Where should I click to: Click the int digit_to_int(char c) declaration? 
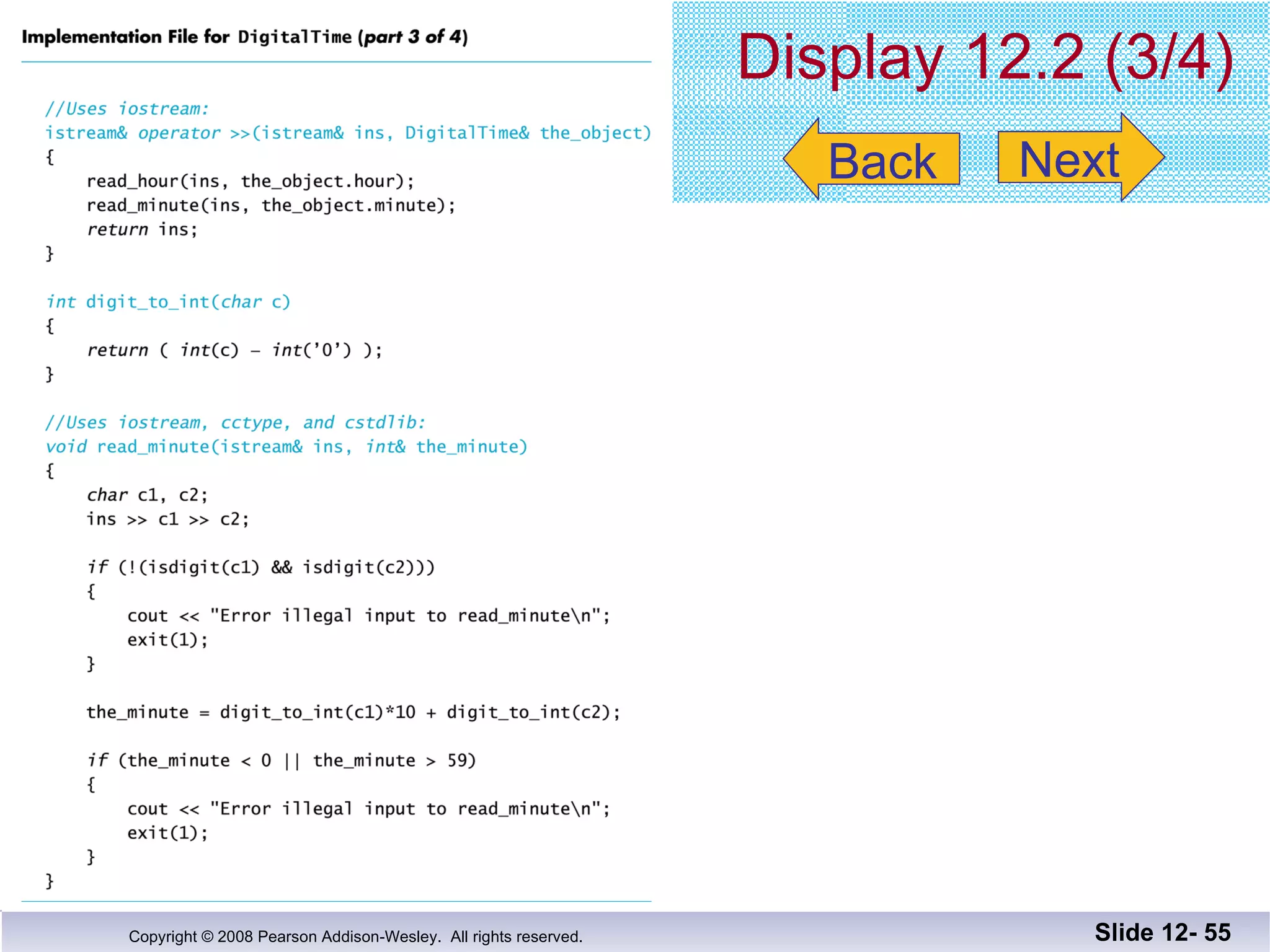168,302
